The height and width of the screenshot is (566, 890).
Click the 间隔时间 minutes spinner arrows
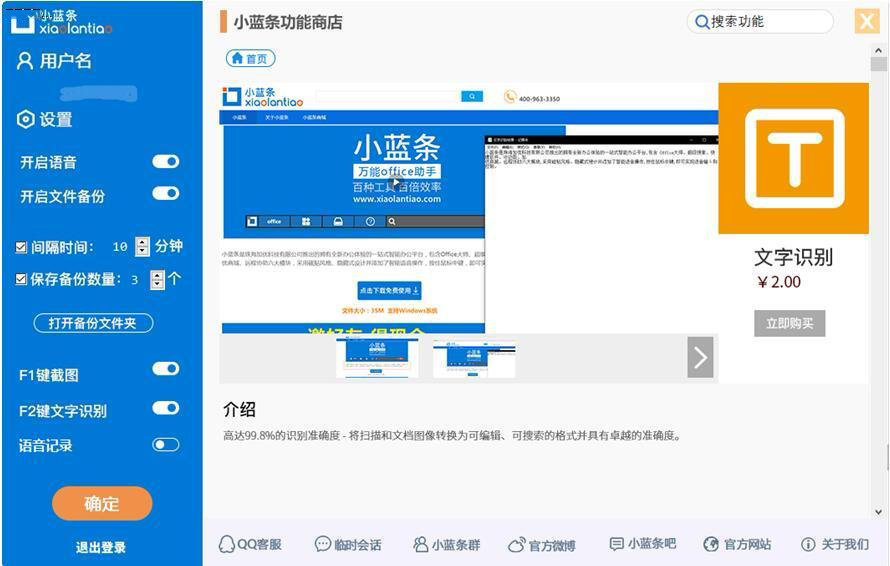(x=142, y=246)
